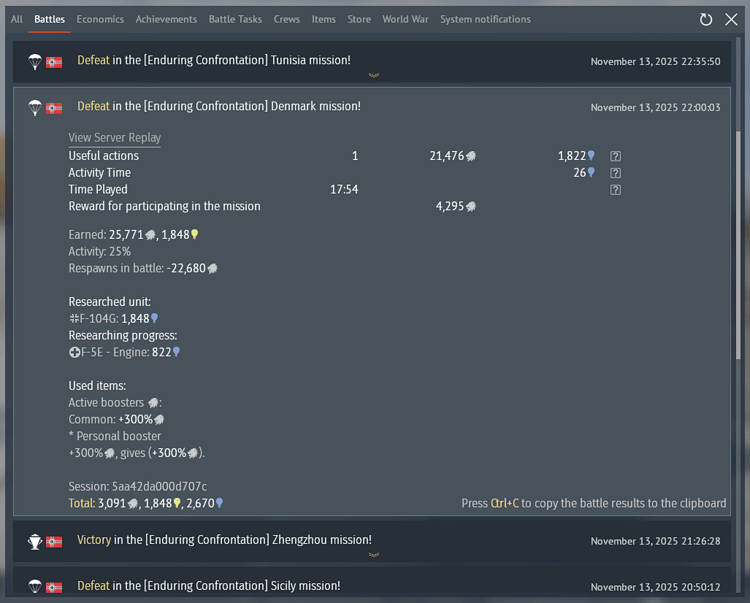750x603 pixels.
Task: Switch to the Economics tab
Action: [x=100, y=19]
